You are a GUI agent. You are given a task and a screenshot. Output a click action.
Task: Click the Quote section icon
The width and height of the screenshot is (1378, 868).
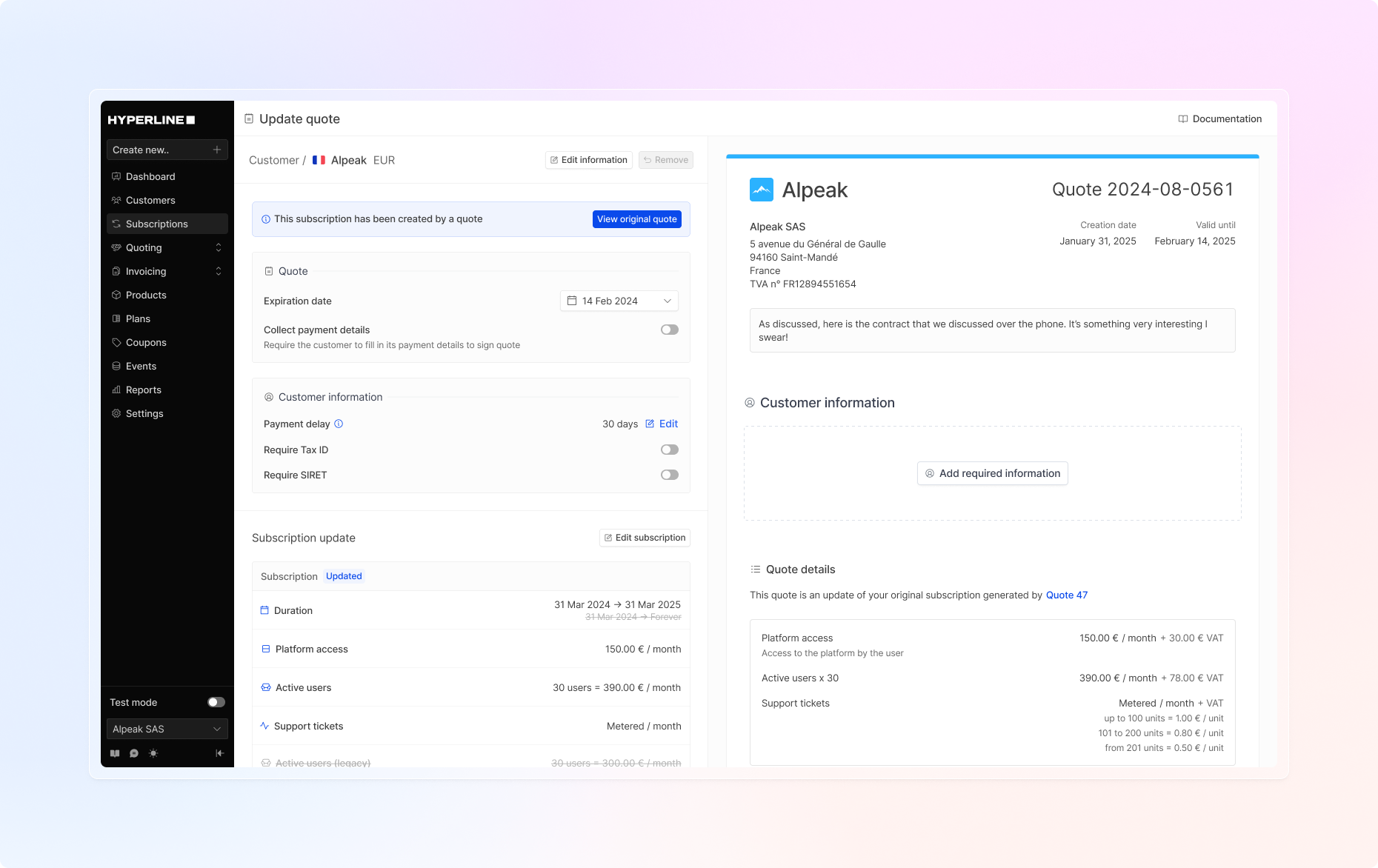pyautogui.click(x=269, y=271)
